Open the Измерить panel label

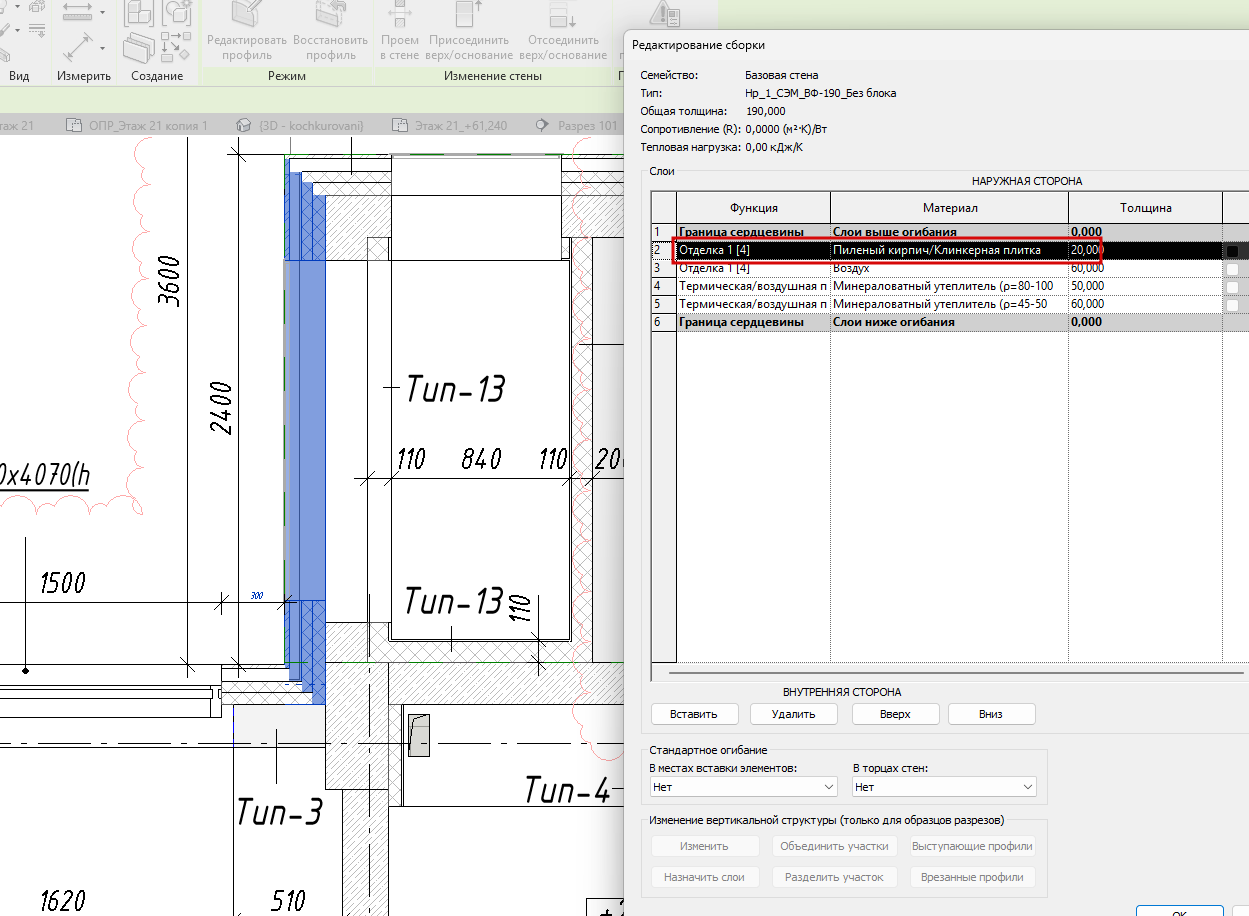pos(83,76)
